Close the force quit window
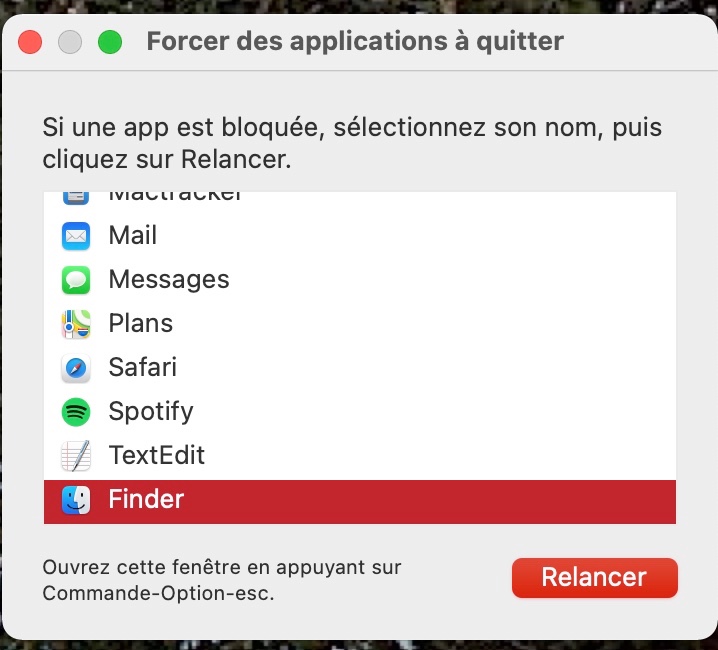 (x=30, y=42)
